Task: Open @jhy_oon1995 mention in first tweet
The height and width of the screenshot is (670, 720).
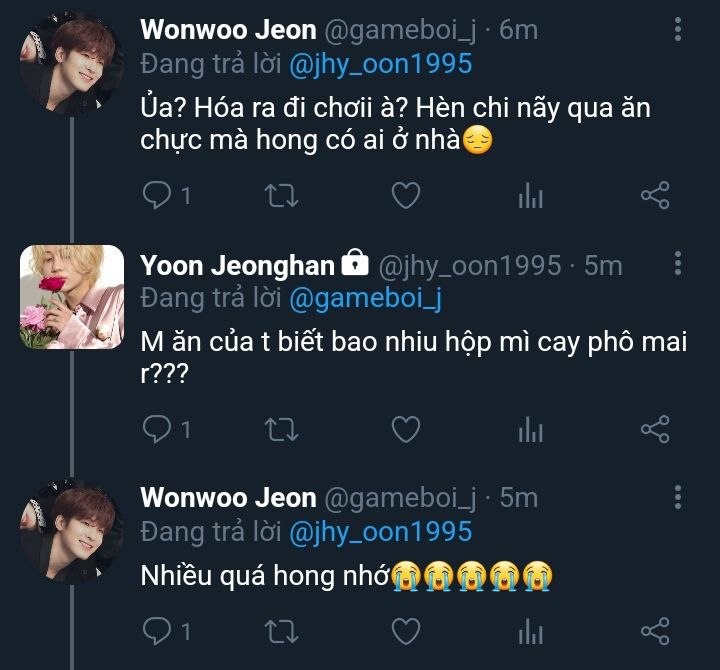Action: (x=380, y=64)
